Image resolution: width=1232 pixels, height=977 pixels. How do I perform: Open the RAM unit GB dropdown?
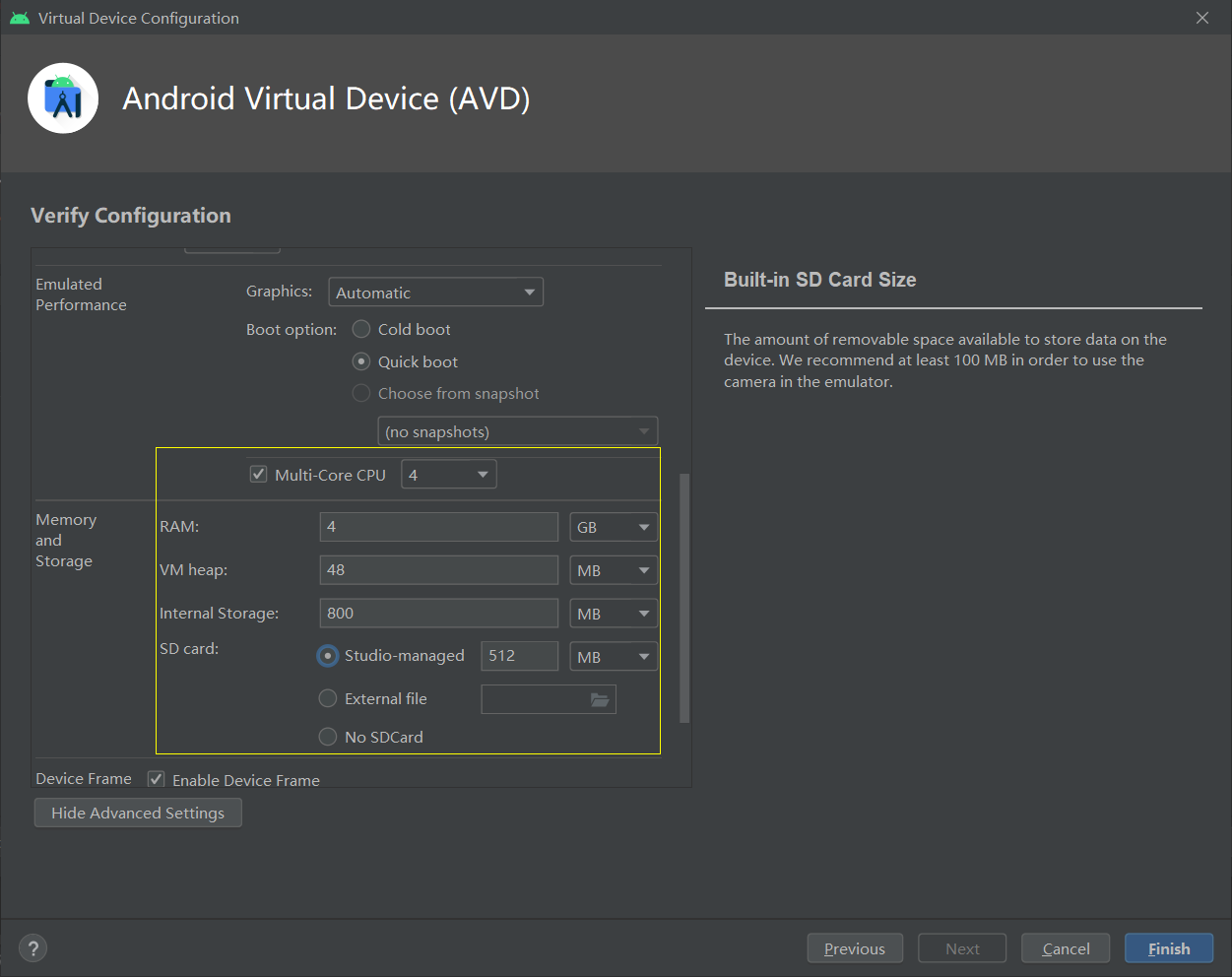point(614,527)
